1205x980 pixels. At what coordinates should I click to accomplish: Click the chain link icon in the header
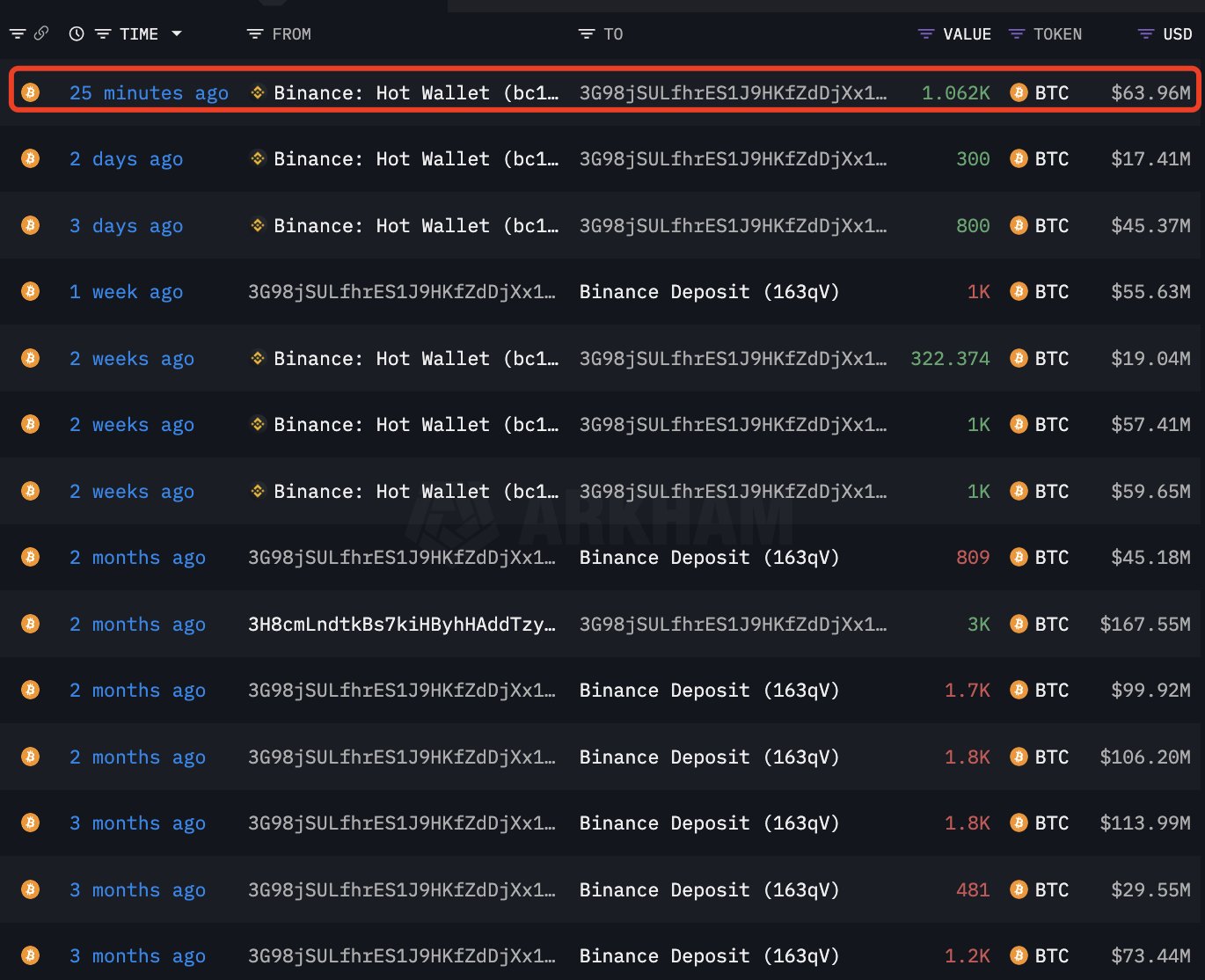coord(41,33)
